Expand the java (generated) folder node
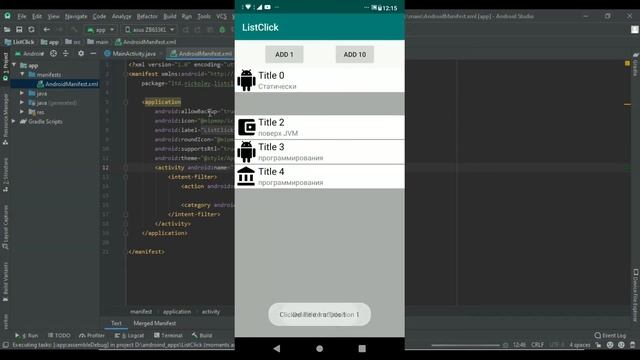This screenshot has width=640, height=360. coord(22,102)
